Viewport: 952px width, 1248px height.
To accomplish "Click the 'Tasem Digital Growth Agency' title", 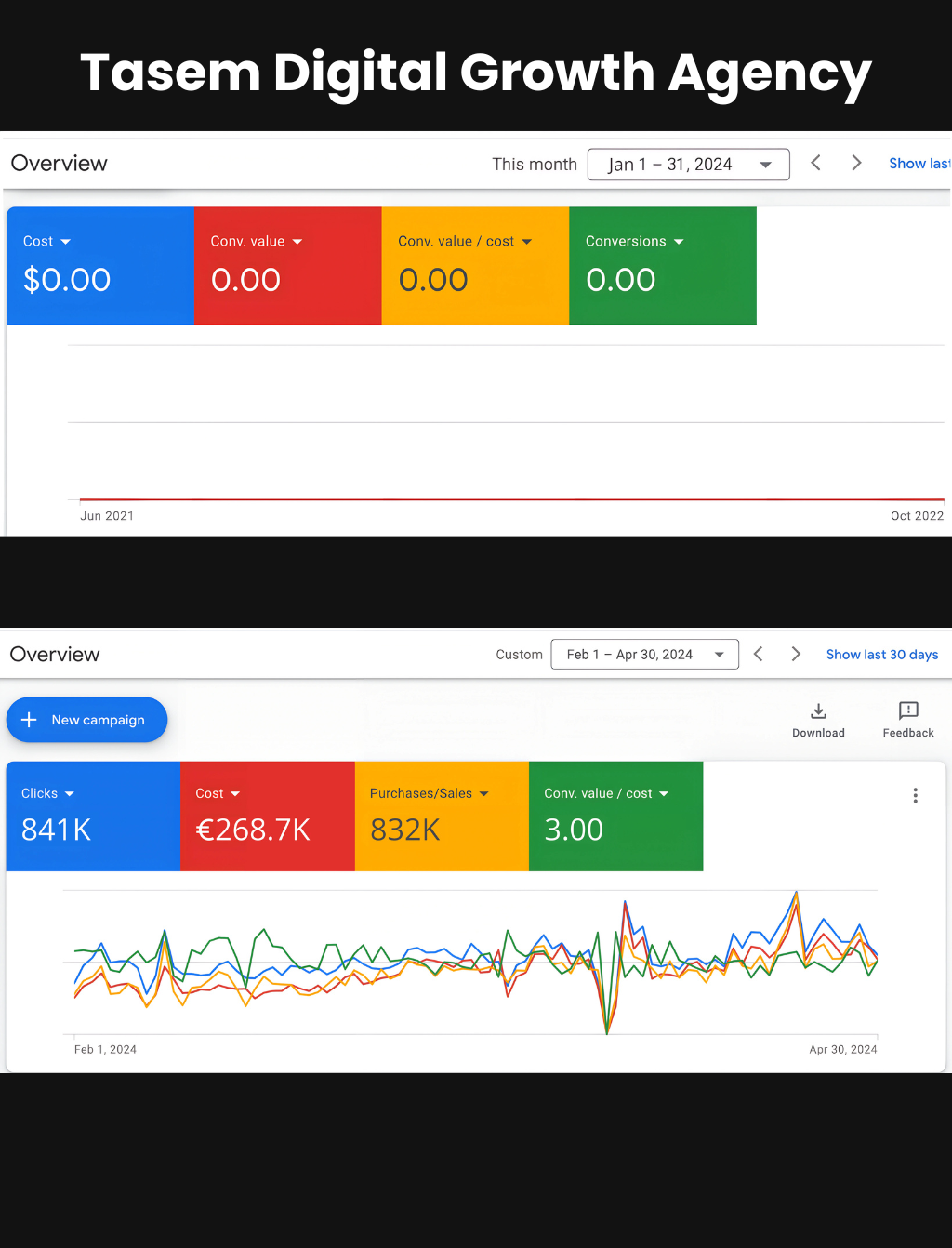I will pyautogui.click(x=476, y=73).
